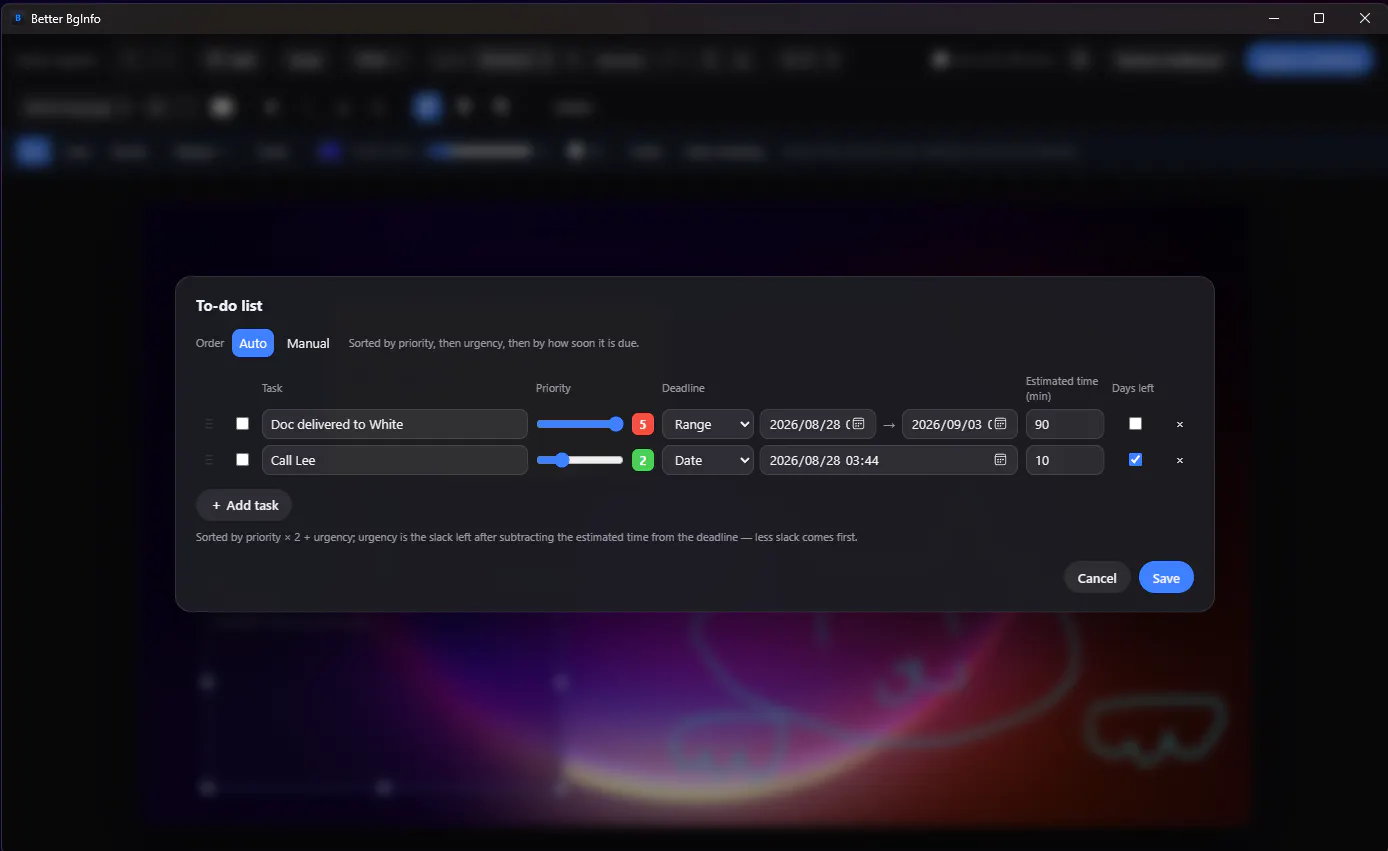The width and height of the screenshot is (1388, 851).
Task: Mark Doc delivered to White as done
Action: pyautogui.click(x=242, y=424)
